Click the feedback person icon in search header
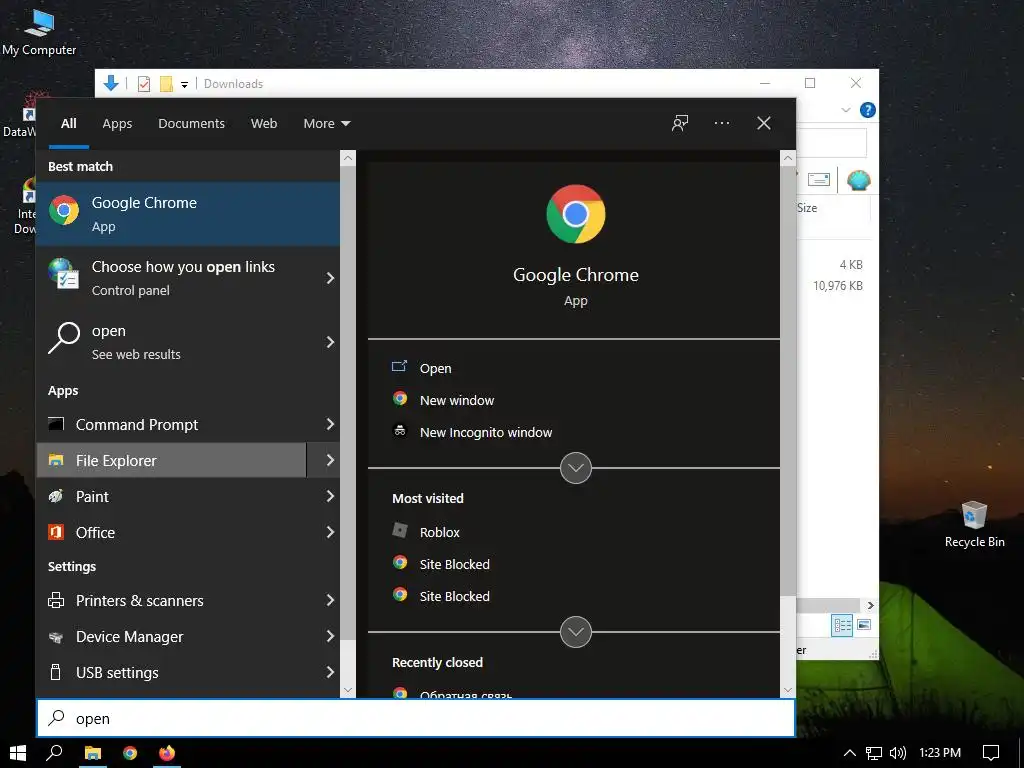This screenshot has width=1024, height=768. [x=680, y=123]
